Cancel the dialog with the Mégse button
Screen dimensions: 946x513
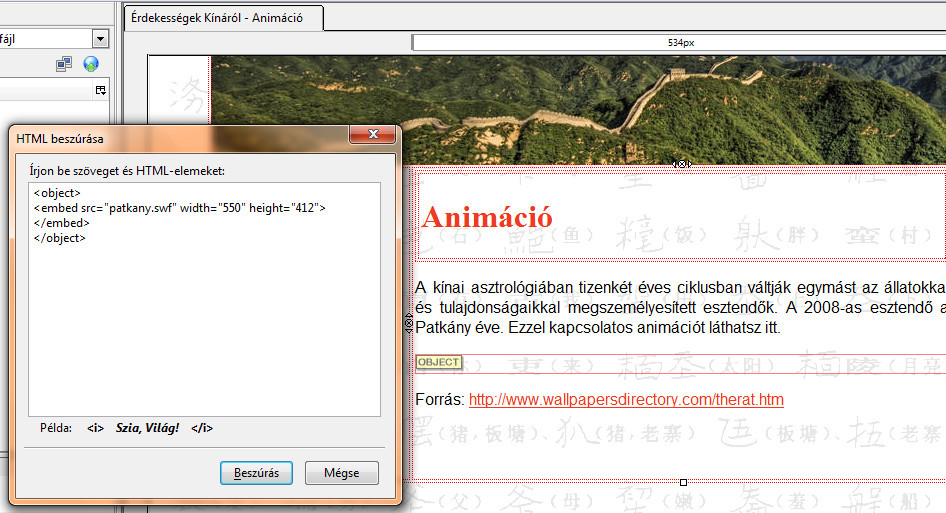point(341,473)
